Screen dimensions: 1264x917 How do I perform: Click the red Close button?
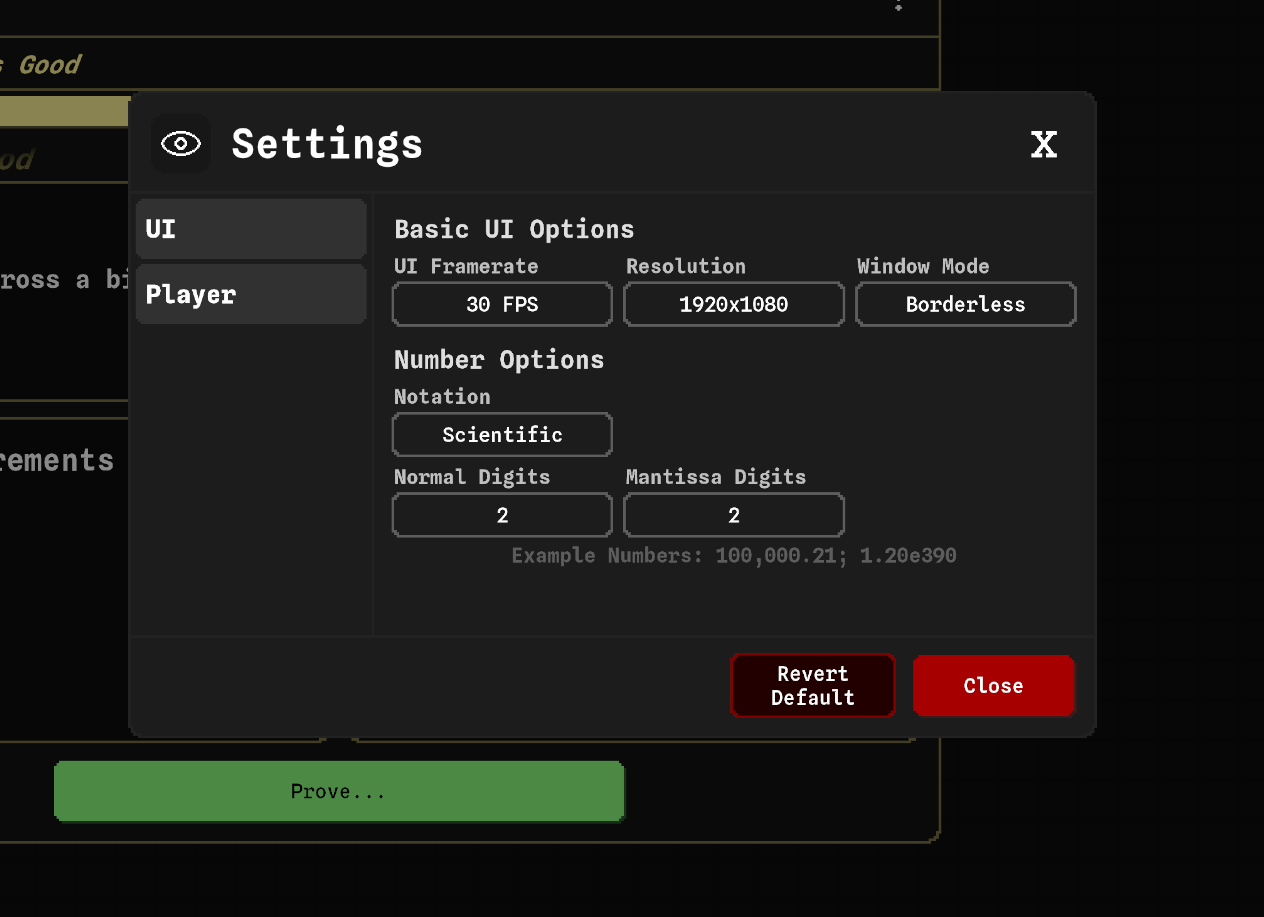(x=993, y=686)
